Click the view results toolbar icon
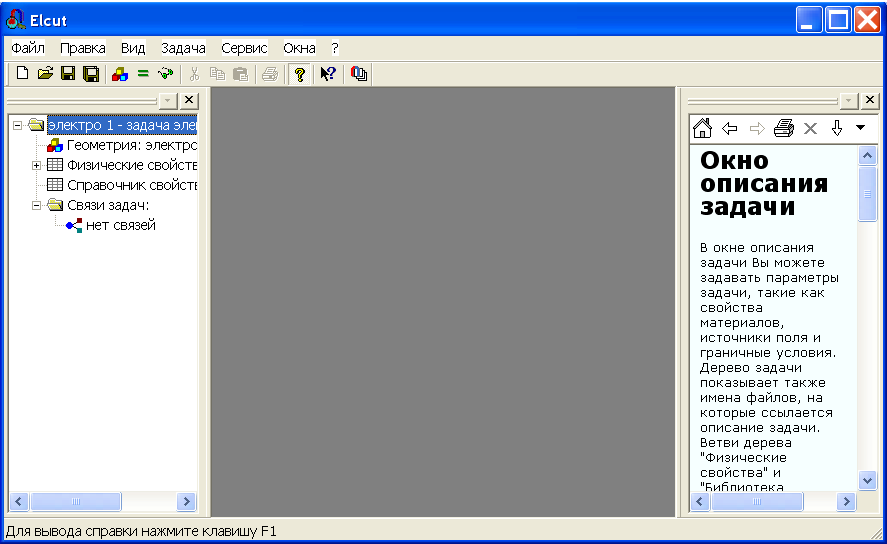The image size is (887, 544). point(166,74)
